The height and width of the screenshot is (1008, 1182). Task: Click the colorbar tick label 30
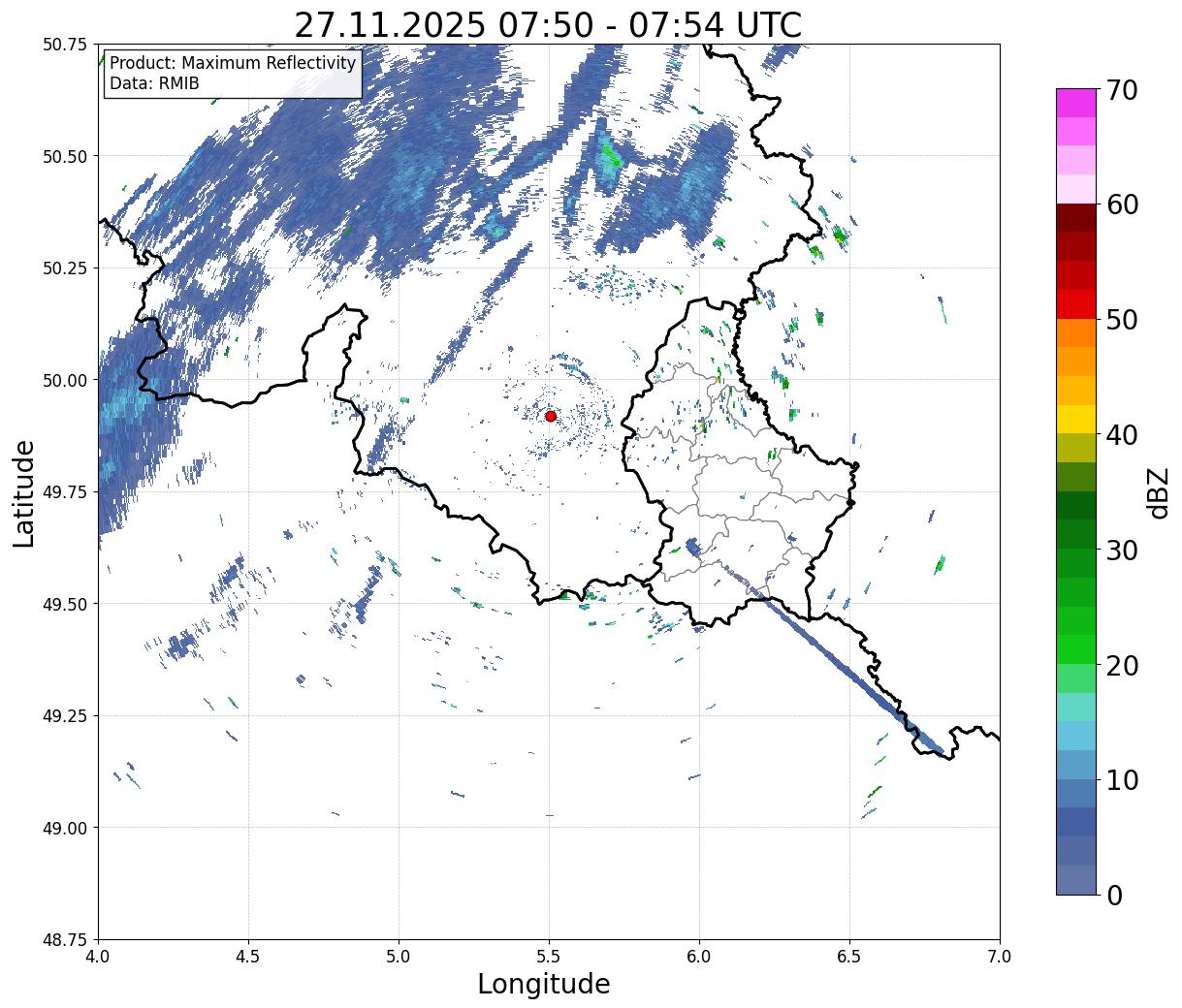1122,551
